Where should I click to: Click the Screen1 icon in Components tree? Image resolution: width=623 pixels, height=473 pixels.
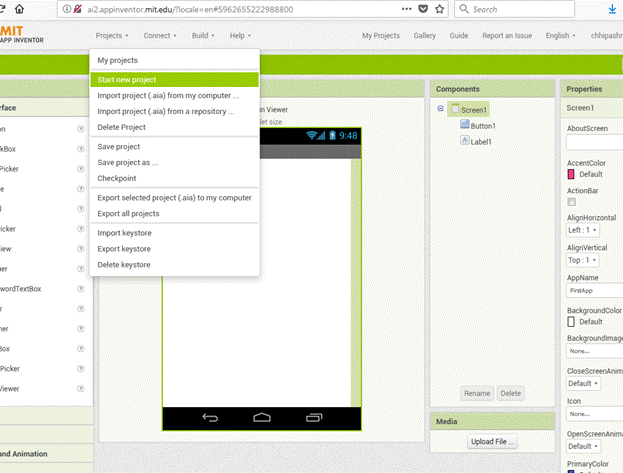pyautogui.click(x=455, y=109)
